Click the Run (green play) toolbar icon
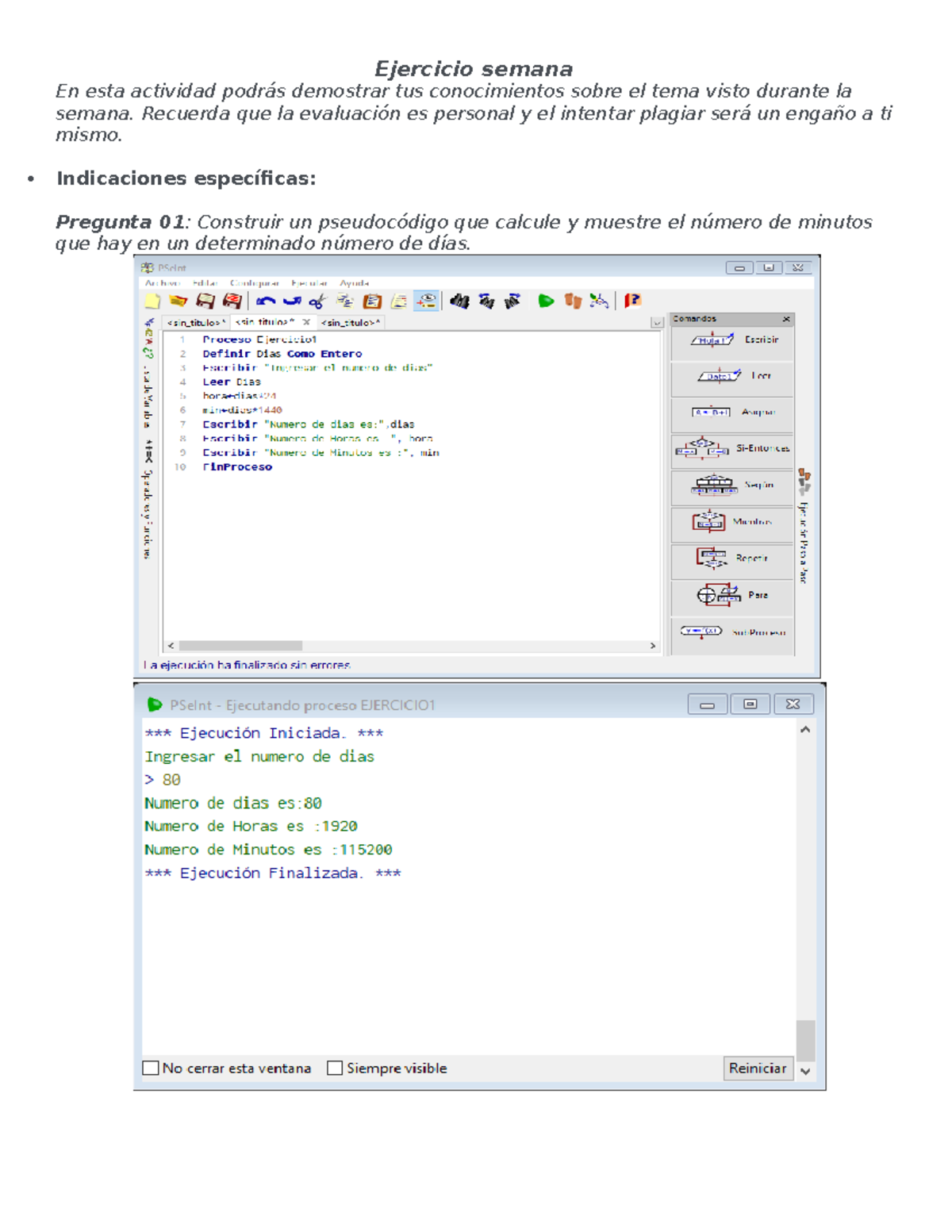952x1232 pixels. pyautogui.click(x=545, y=301)
